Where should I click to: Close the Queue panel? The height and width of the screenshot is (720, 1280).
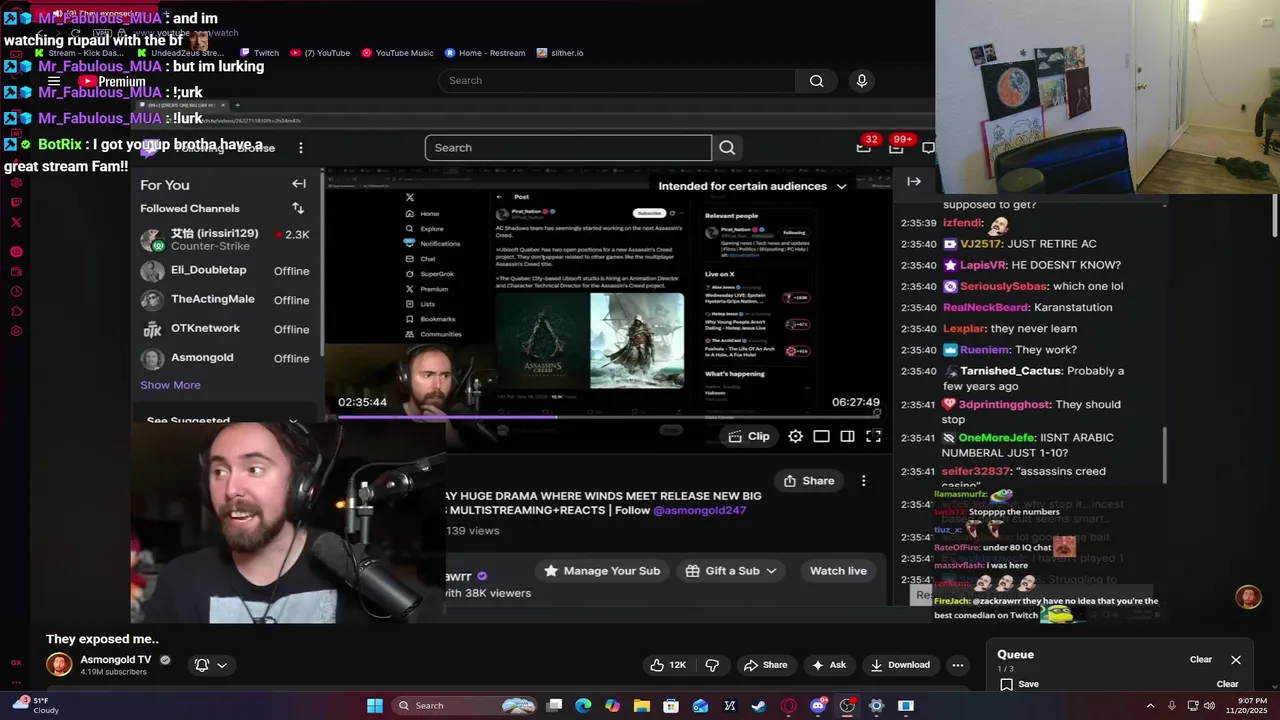click(1236, 660)
